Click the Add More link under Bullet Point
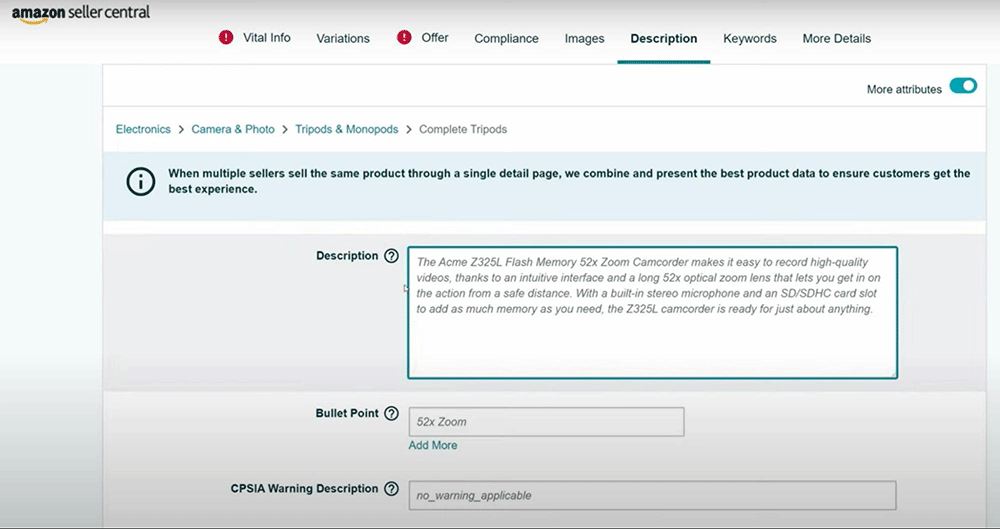Viewport: 1000px width, 529px height. tap(433, 445)
